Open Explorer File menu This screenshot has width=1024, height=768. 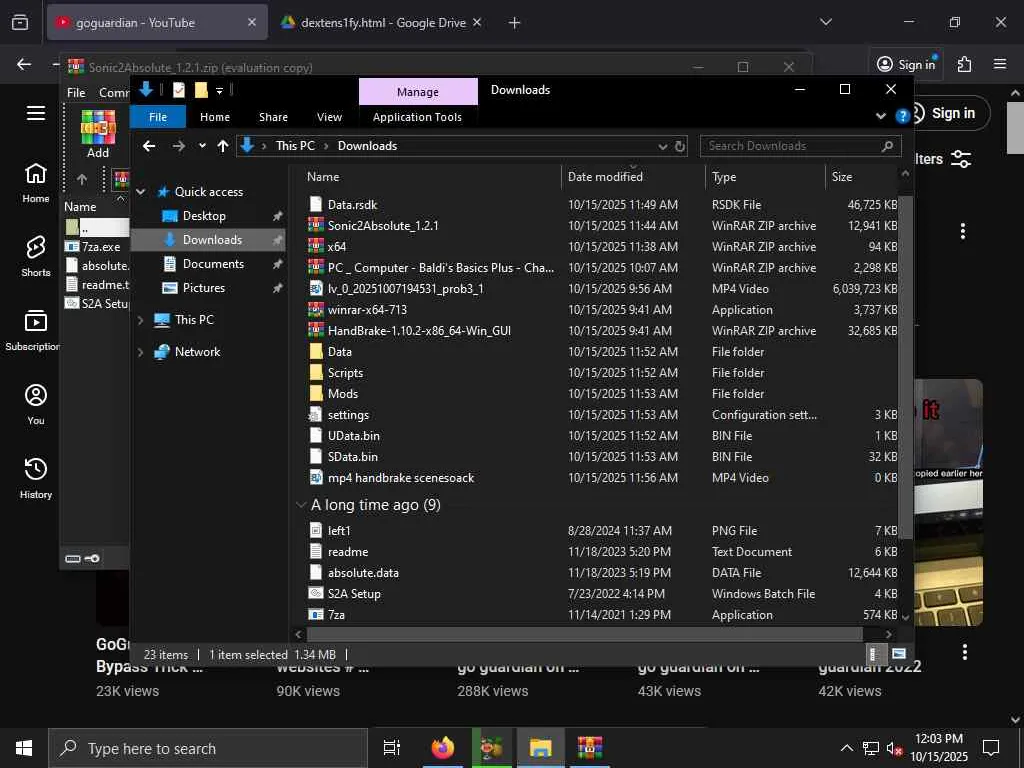[x=158, y=117]
